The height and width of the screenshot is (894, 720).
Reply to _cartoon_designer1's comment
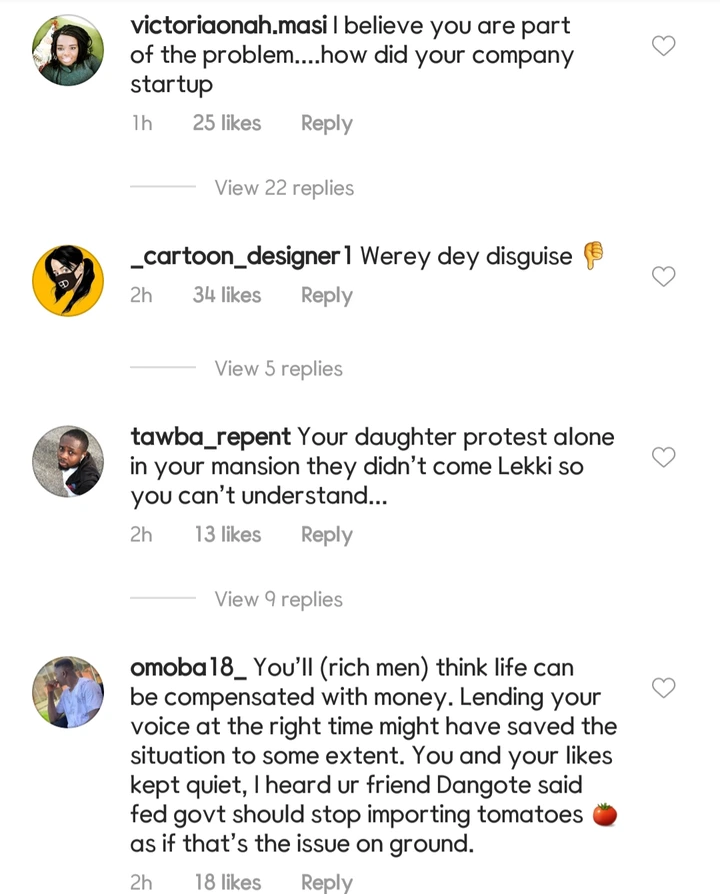pos(326,296)
